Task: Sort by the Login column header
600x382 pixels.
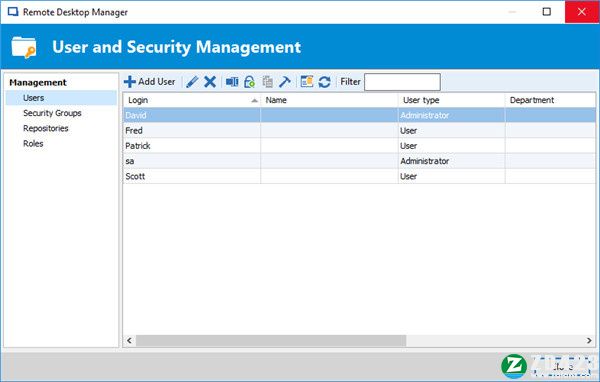Action: click(x=192, y=100)
